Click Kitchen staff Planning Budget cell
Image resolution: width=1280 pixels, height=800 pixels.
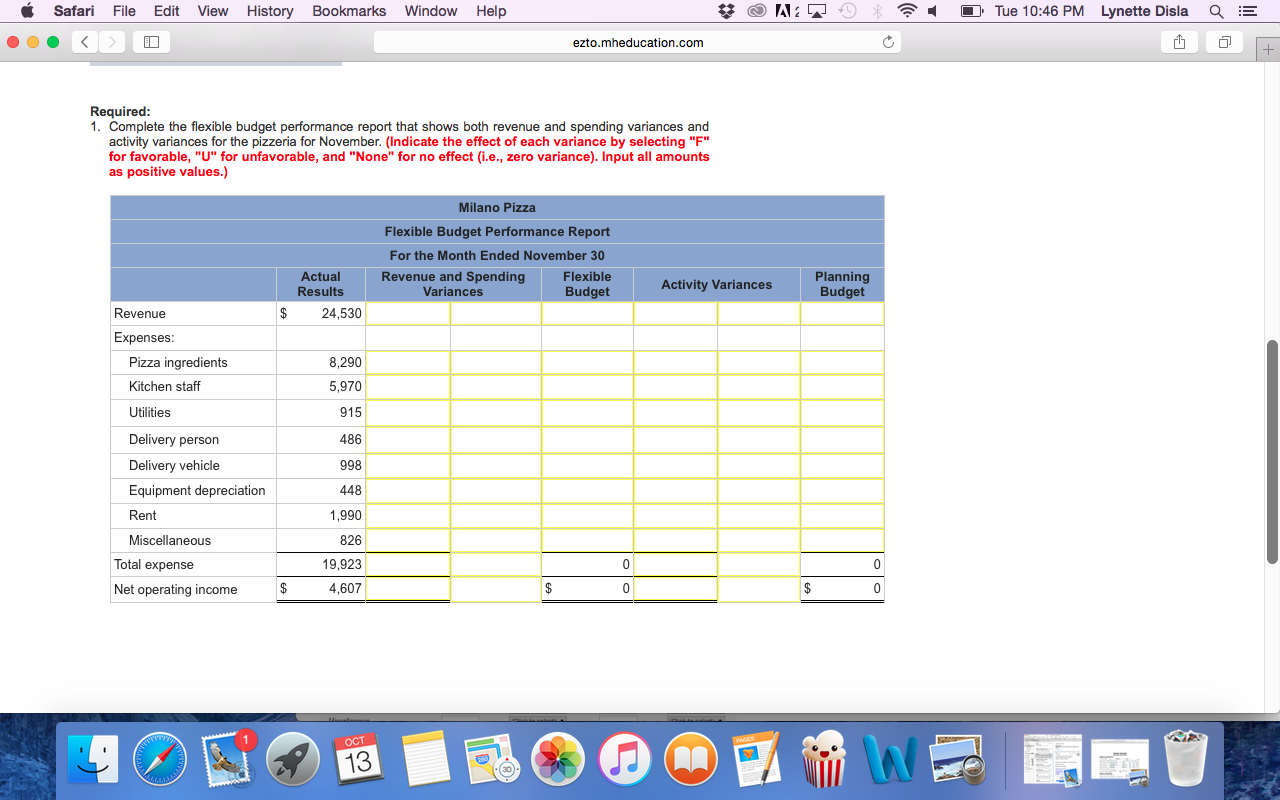(x=842, y=386)
